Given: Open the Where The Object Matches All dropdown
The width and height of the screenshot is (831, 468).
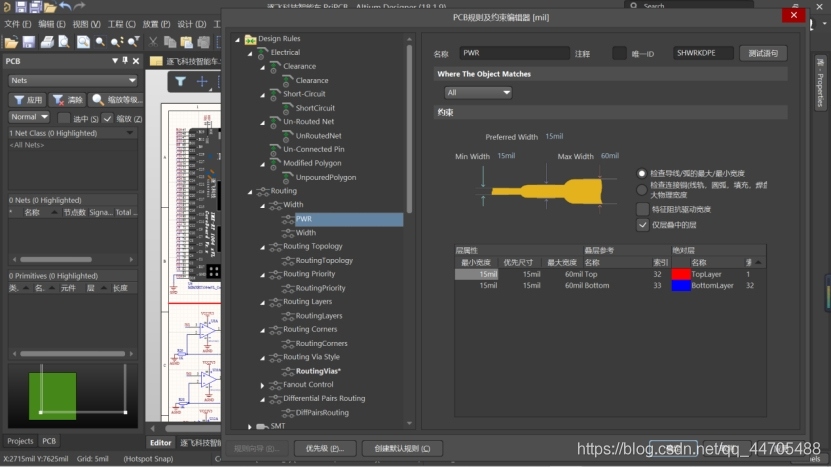Looking at the screenshot, I should [478, 92].
